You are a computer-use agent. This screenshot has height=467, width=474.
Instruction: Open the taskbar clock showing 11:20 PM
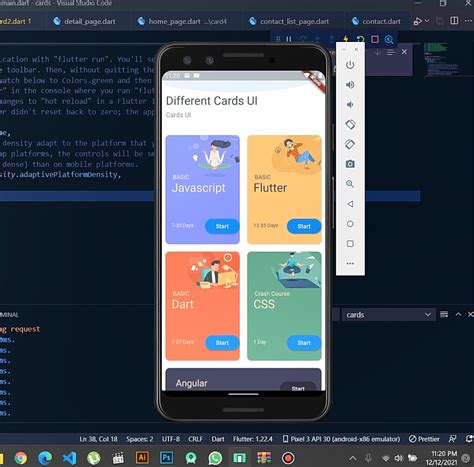coord(441,458)
